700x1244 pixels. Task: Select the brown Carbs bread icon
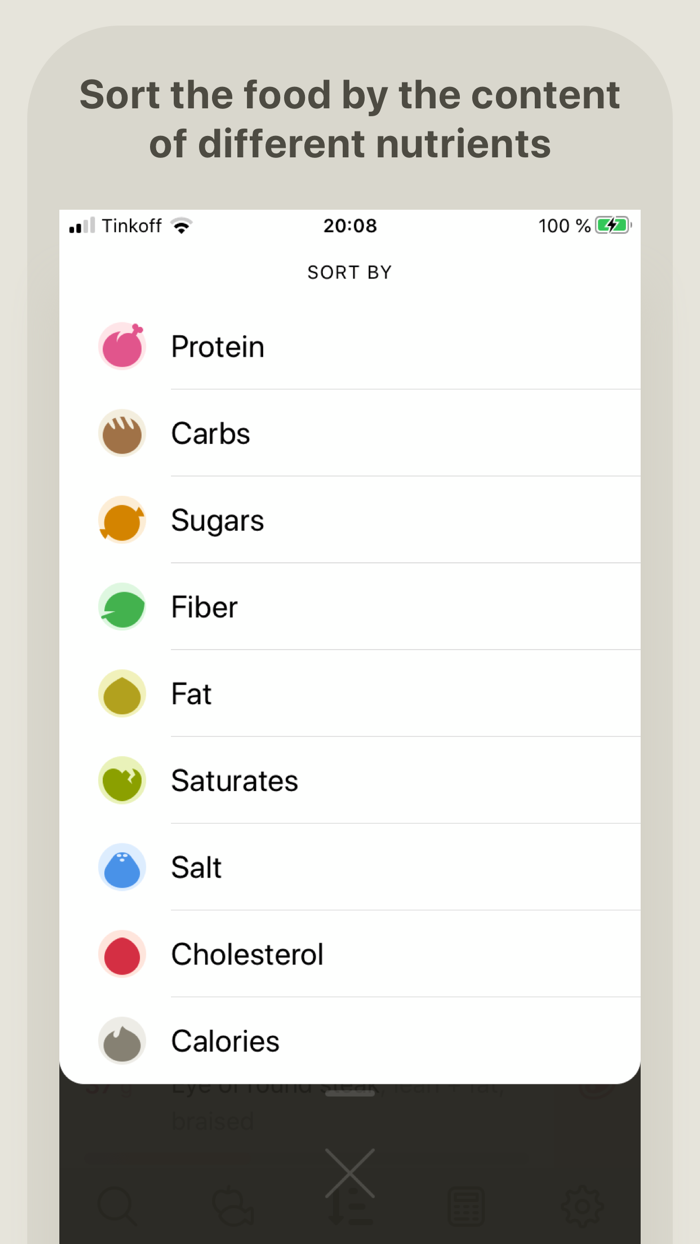pyautogui.click(x=121, y=433)
